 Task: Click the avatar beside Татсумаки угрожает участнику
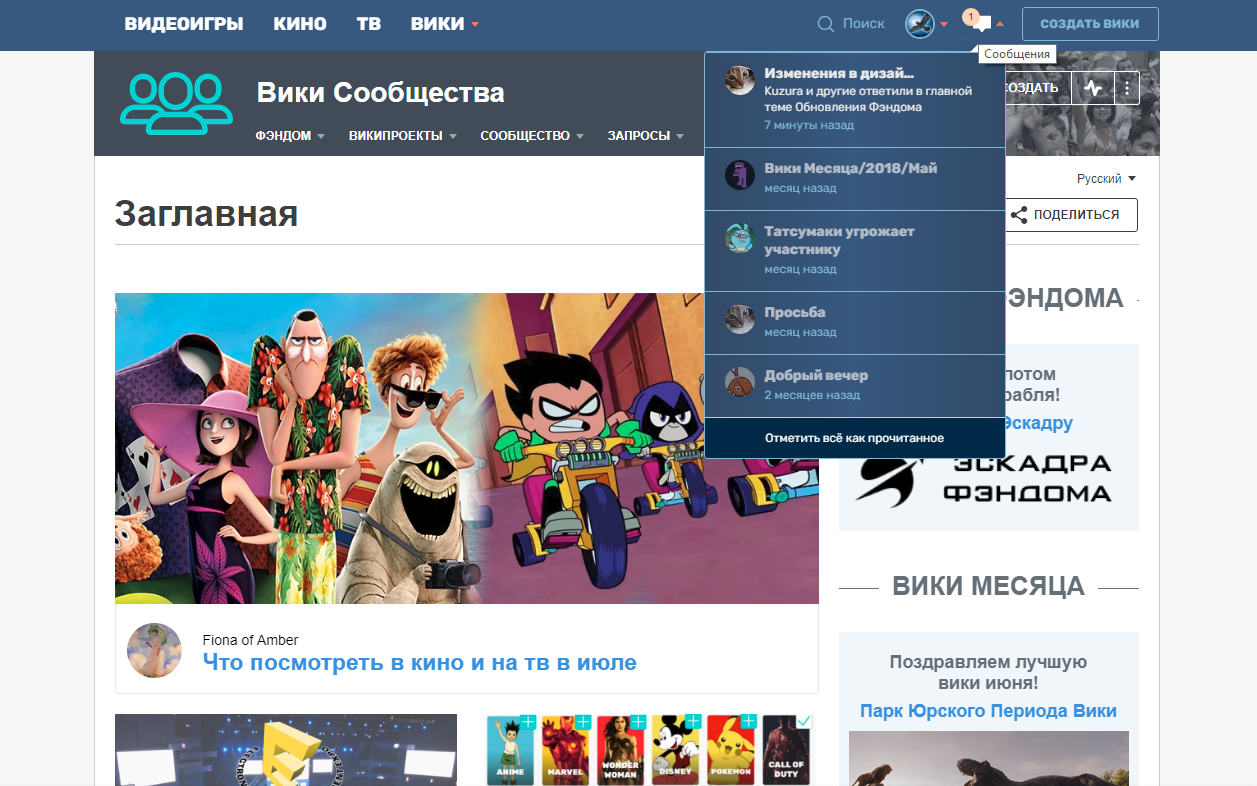pos(740,238)
